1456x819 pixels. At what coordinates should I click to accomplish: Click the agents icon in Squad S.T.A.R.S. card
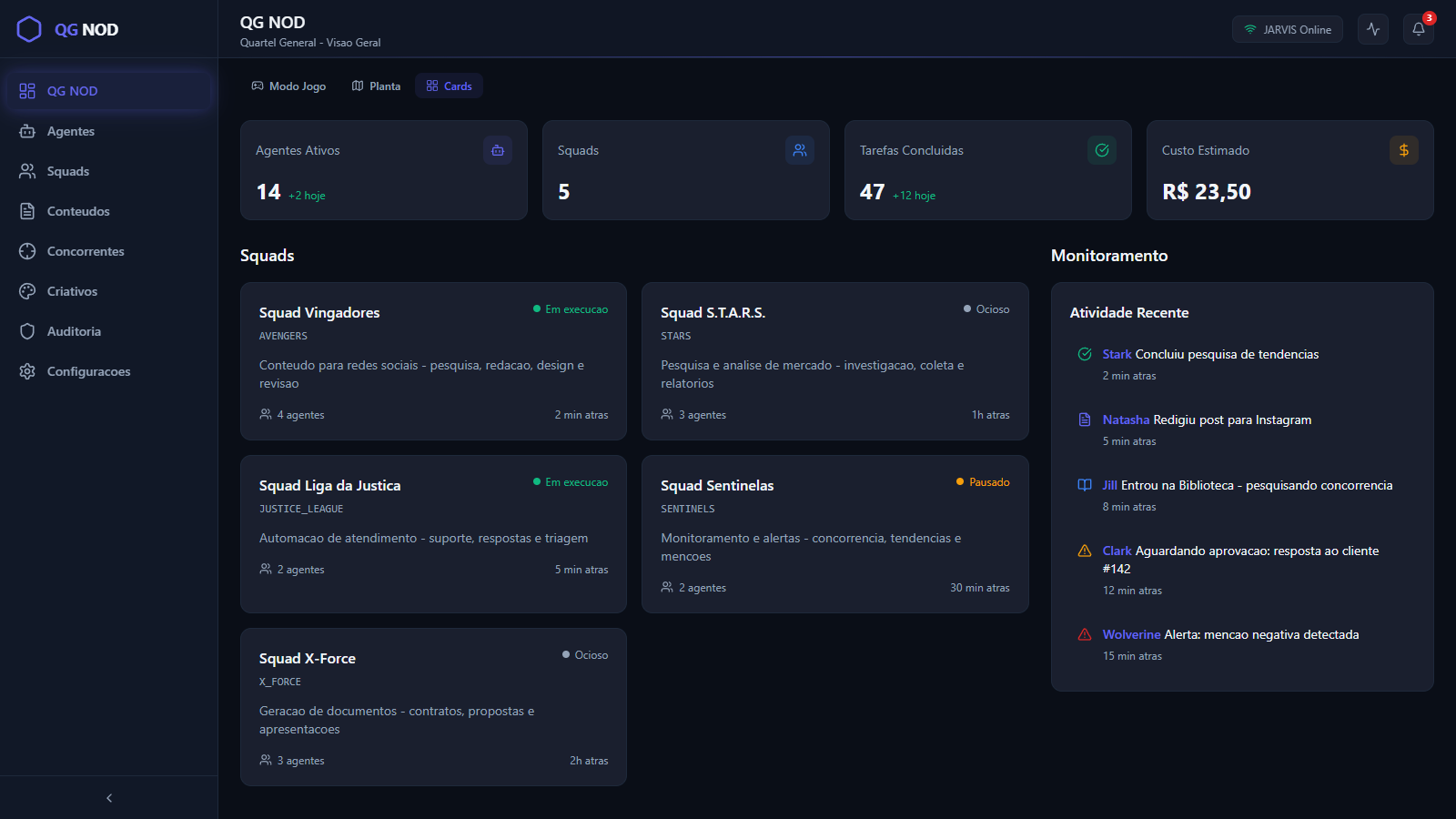coord(667,414)
